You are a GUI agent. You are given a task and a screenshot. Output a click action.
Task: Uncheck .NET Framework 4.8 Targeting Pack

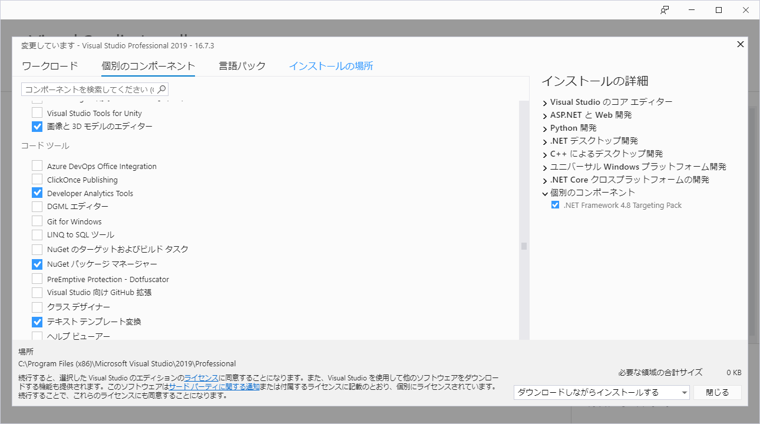555,205
